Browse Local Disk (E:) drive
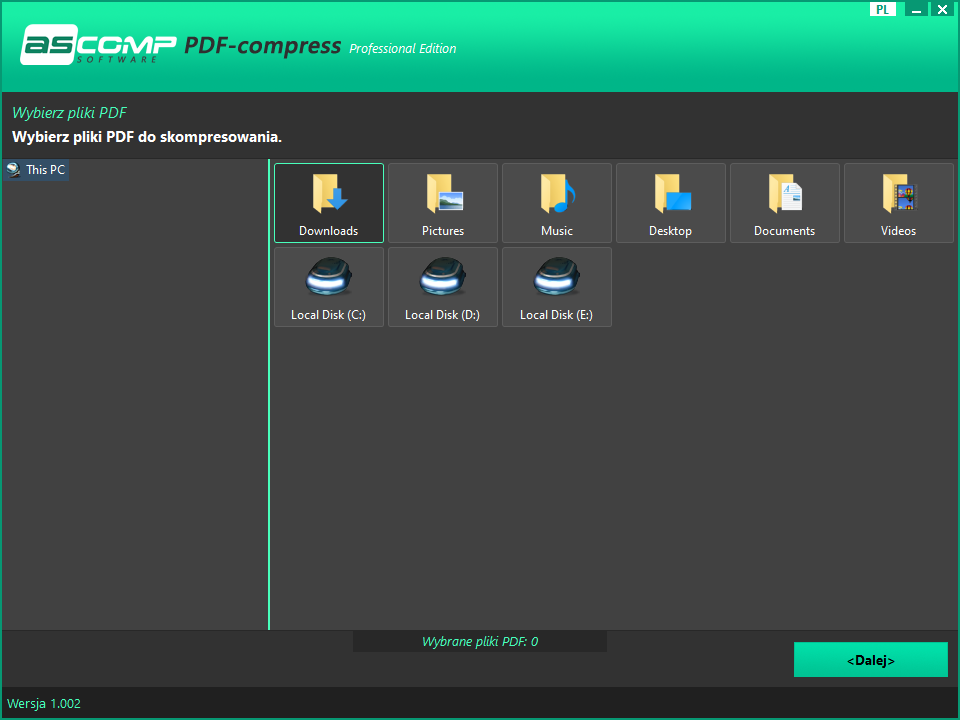This screenshot has width=960, height=720. (x=557, y=287)
